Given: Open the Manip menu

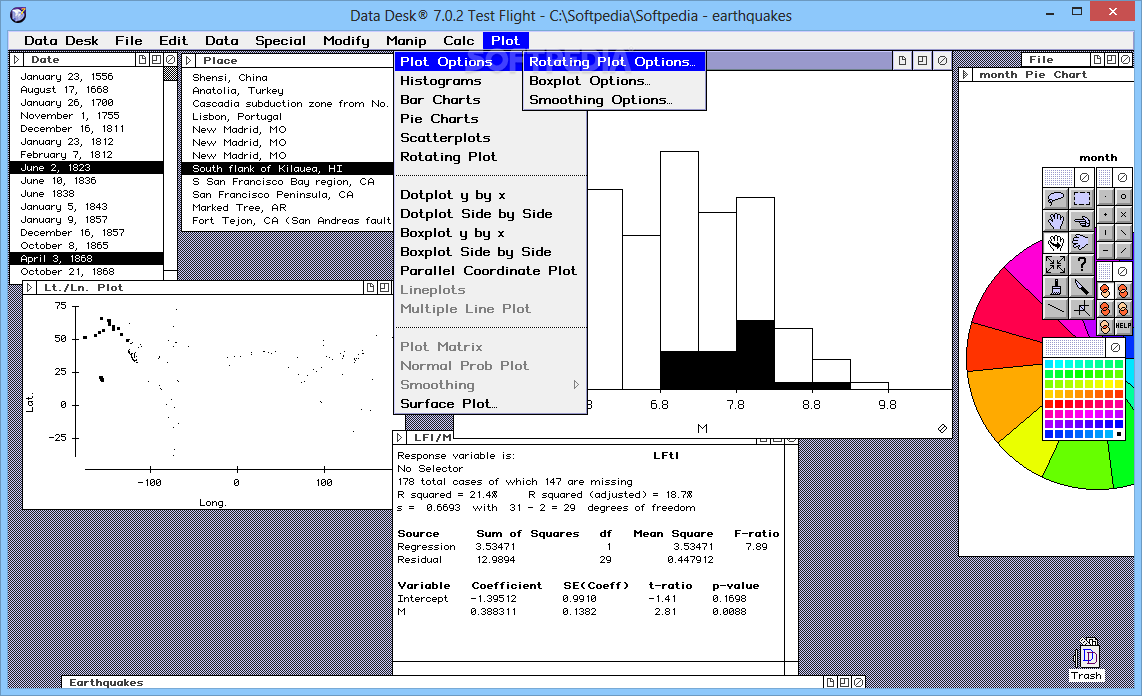Looking at the screenshot, I should [x=406, y=41].
